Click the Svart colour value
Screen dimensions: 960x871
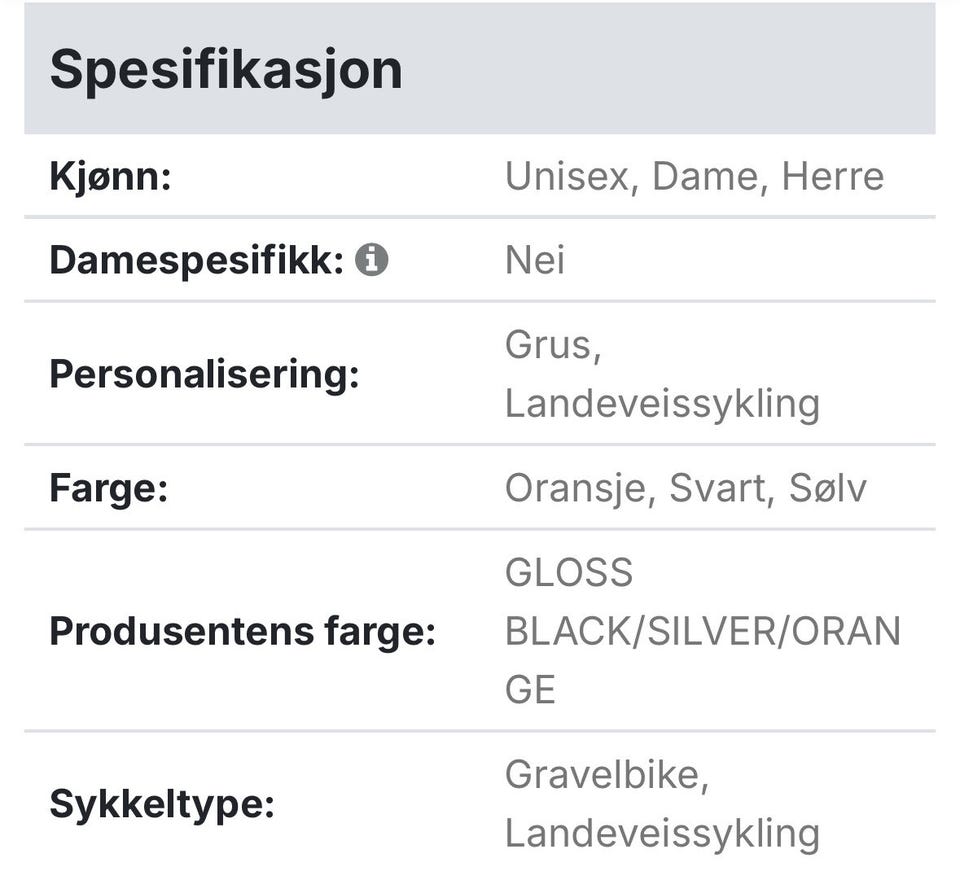point(718,489)
